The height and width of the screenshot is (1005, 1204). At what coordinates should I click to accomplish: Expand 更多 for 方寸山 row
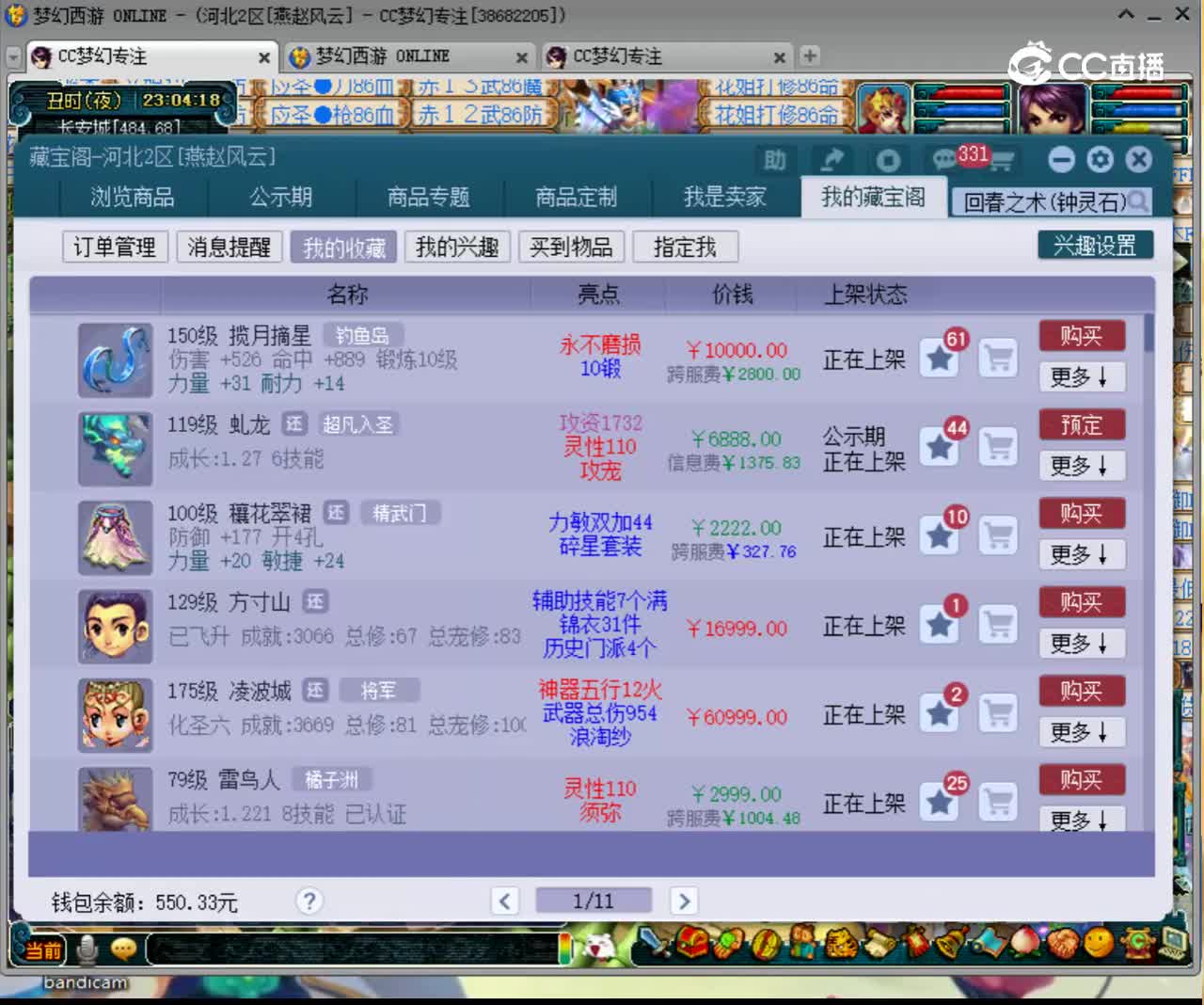coord(1082,644)
